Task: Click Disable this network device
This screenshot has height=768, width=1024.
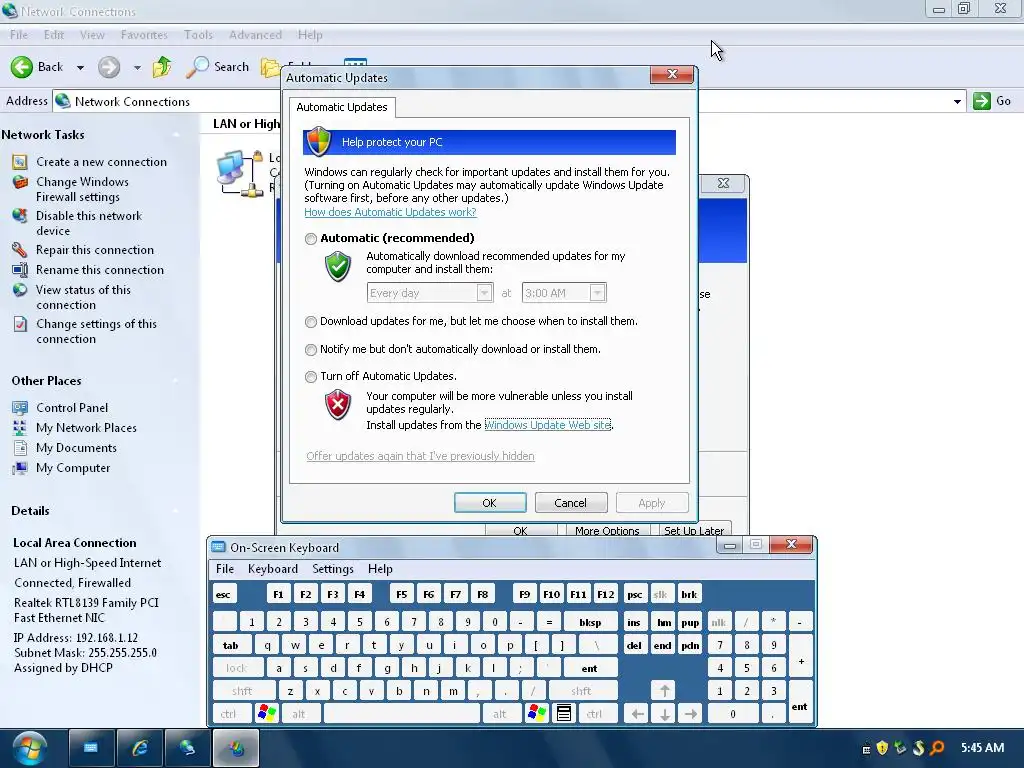Action: click(89, 223)
